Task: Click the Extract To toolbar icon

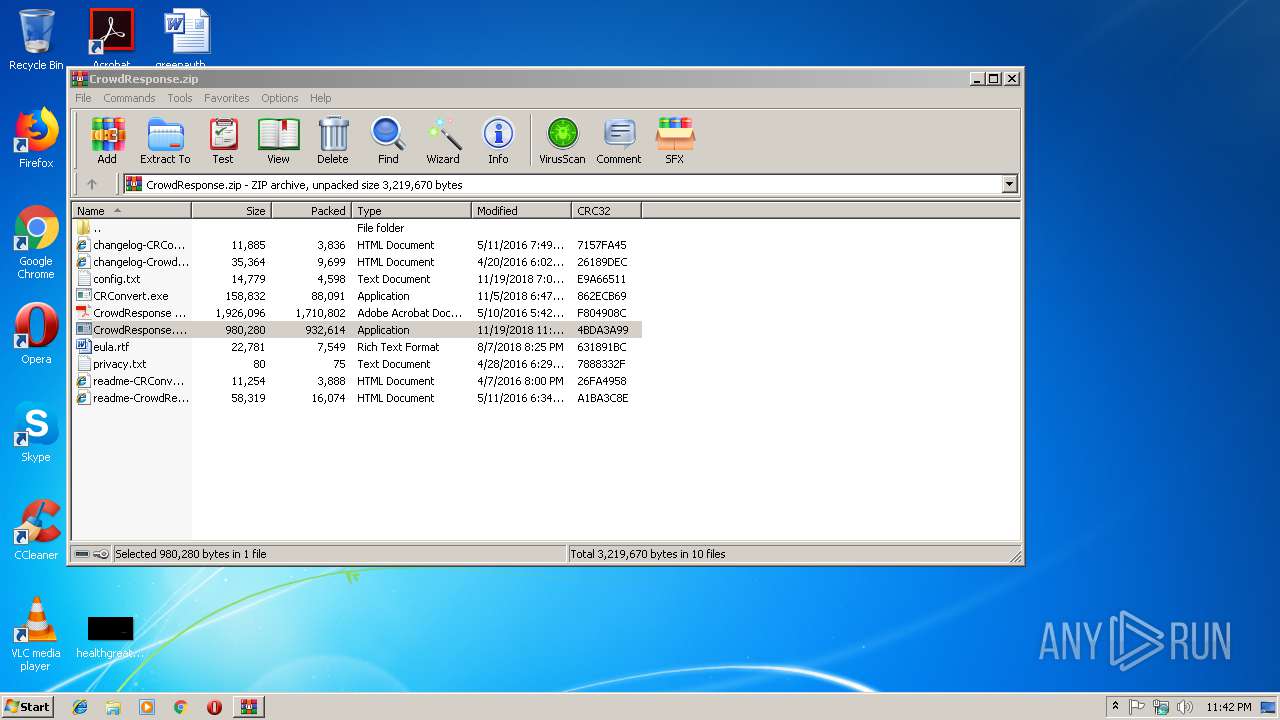Action: coord(165,141)
